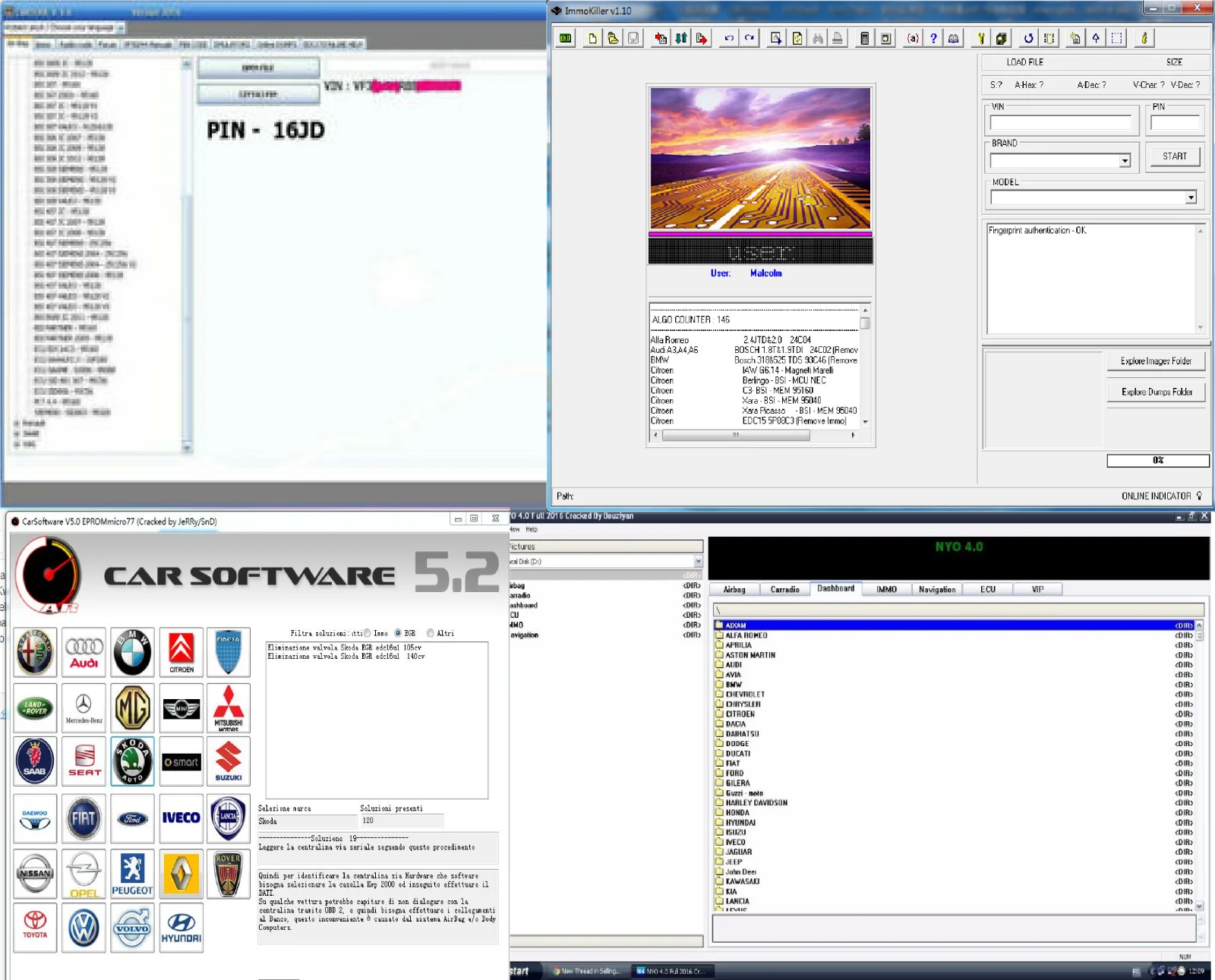Click the dotted selection rectangle toolbar icon
This screenshot has height=980, width=1215.
(x=1117, y=39)
